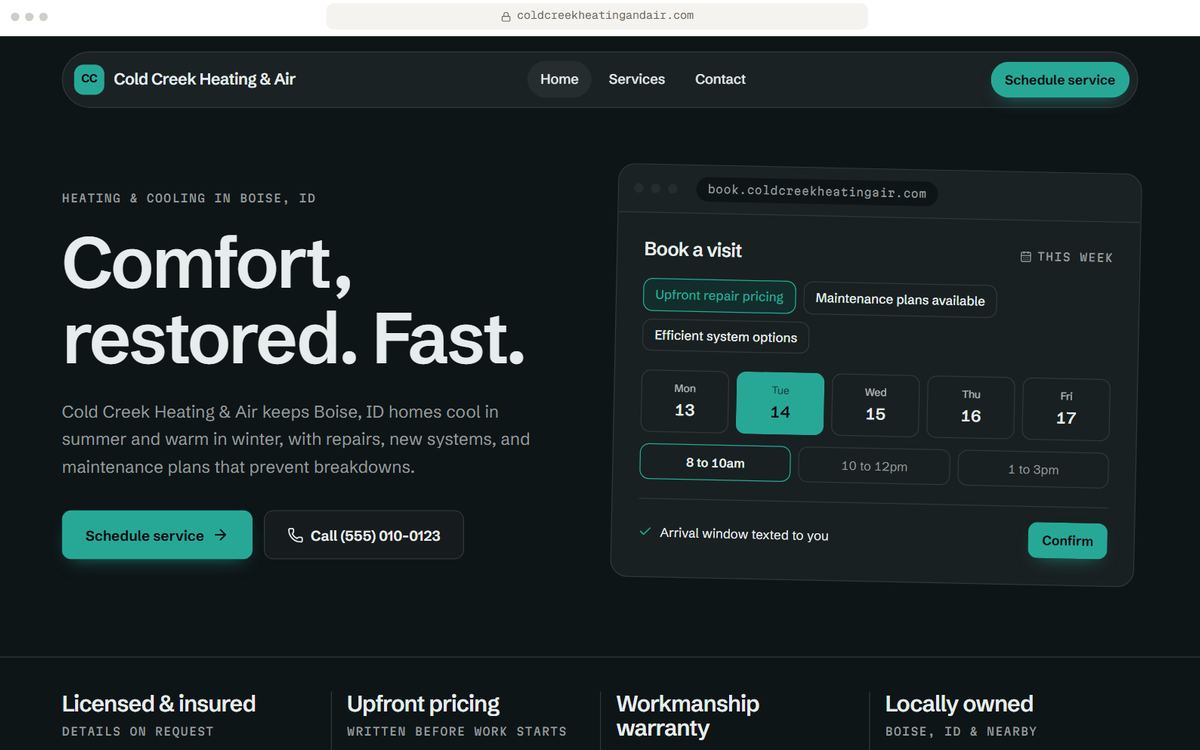Screen dimensions: 1200x750
Task: Select the Tue 14 day tile
Action: (780, 403)
